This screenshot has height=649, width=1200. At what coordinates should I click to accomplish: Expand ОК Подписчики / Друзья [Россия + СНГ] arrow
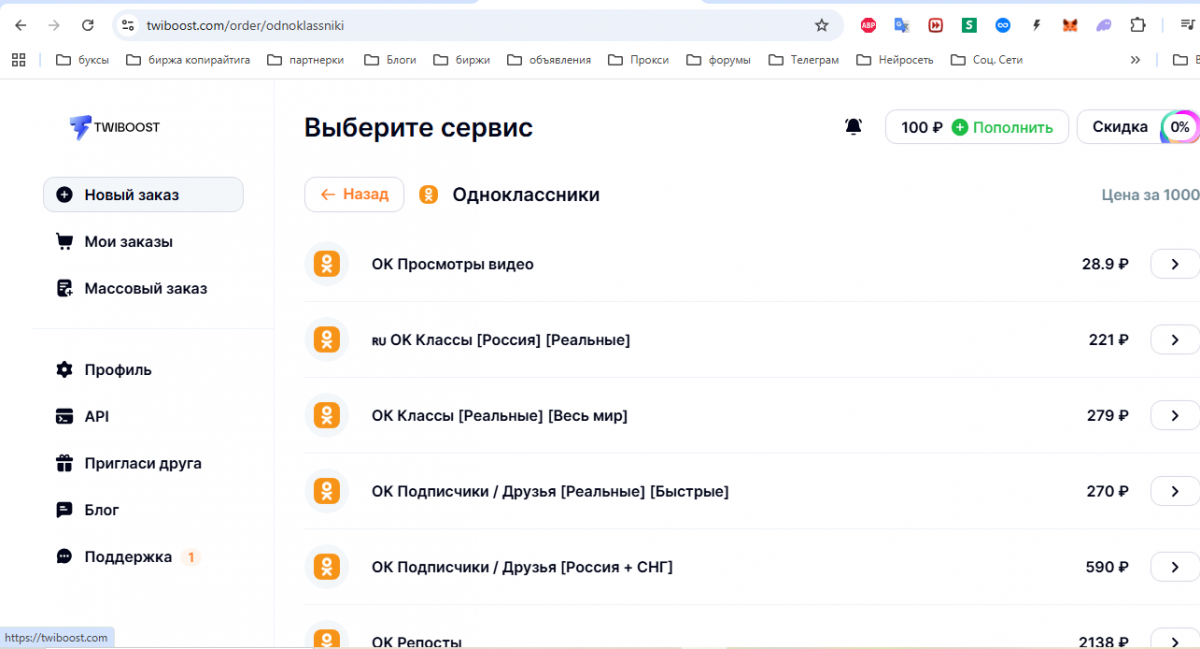(x=1174, y=567)
